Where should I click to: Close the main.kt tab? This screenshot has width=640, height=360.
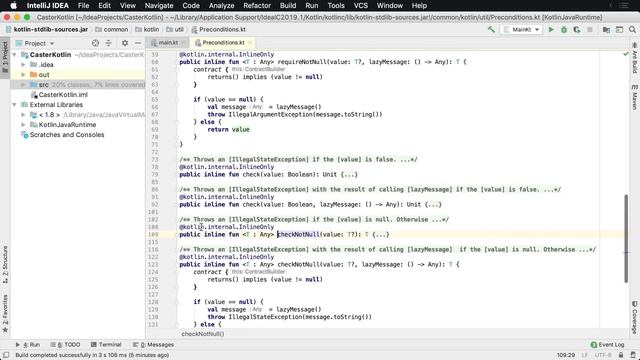click(x=183, y=42)
